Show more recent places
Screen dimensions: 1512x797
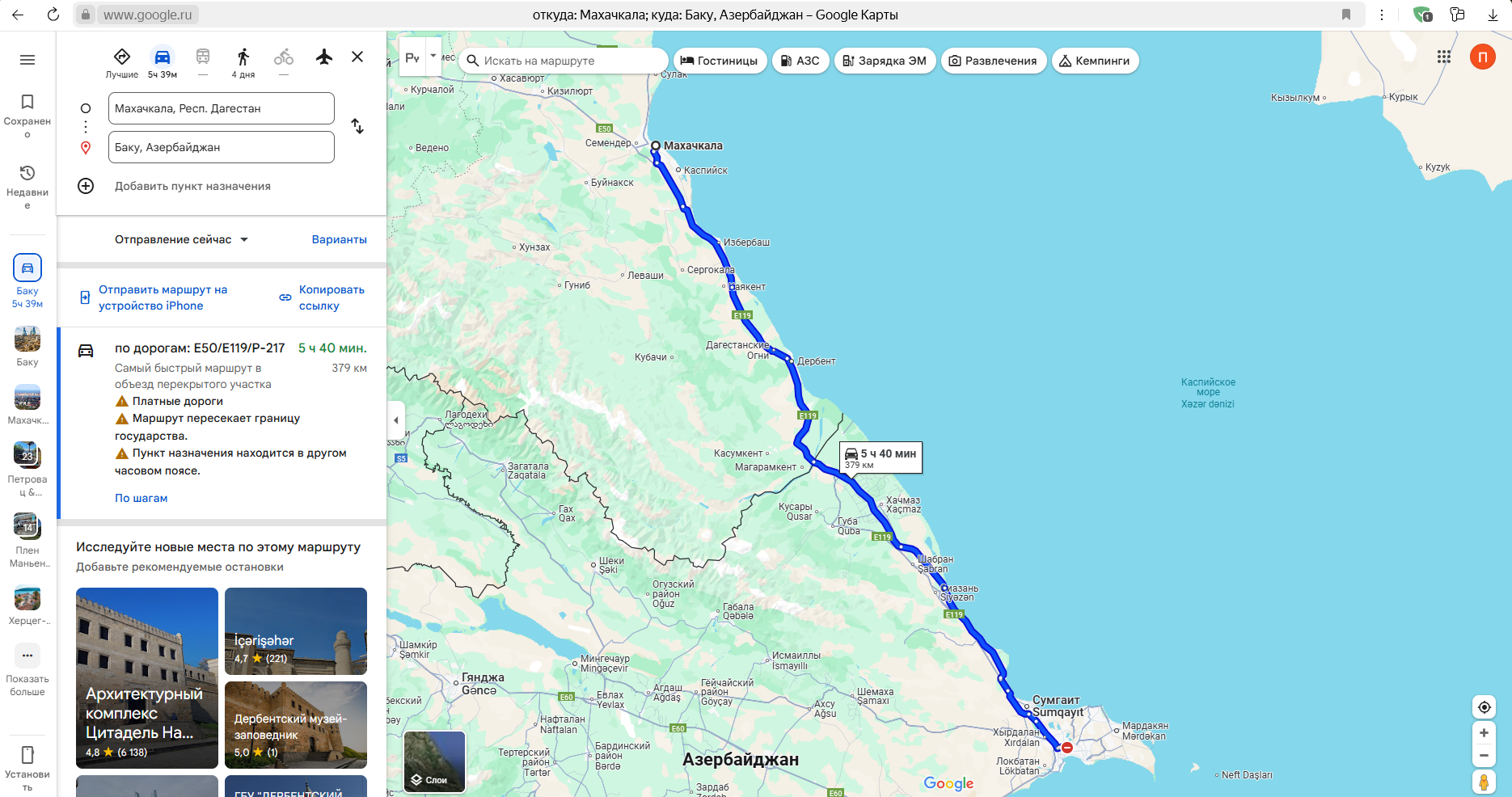click(x=27, y=669)
